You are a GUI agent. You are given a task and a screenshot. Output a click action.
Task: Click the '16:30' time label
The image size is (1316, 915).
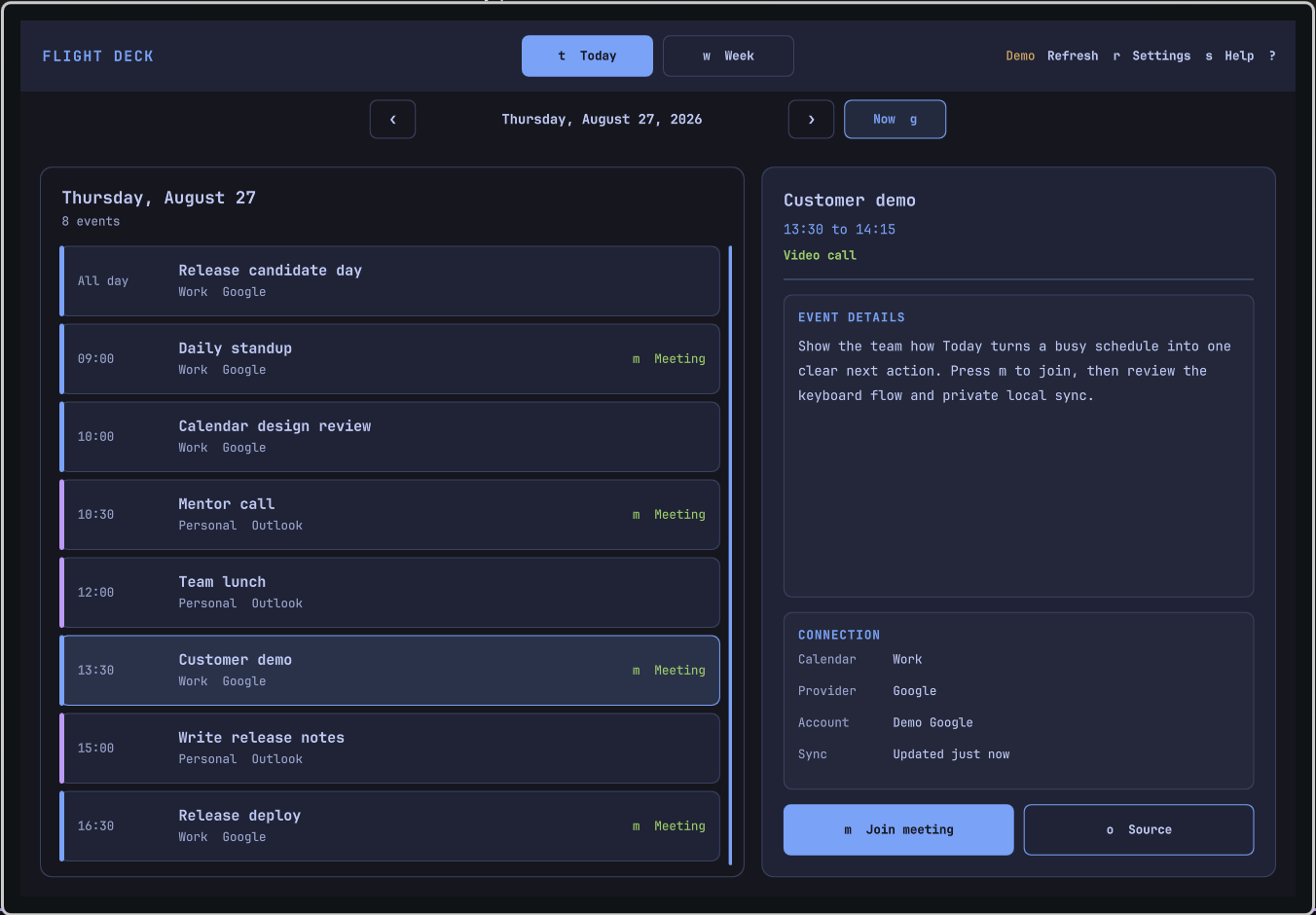95,825
